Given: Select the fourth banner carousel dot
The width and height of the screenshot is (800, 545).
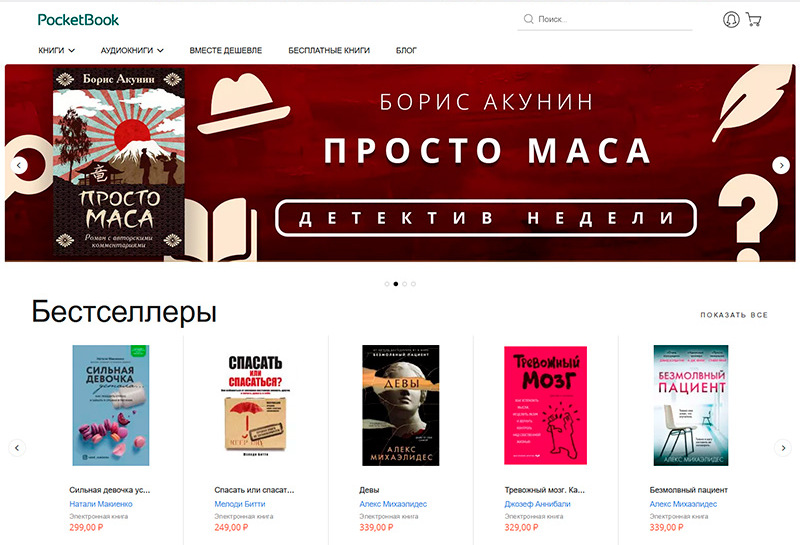Looking at the screenshot, I should tap(413, 284).
